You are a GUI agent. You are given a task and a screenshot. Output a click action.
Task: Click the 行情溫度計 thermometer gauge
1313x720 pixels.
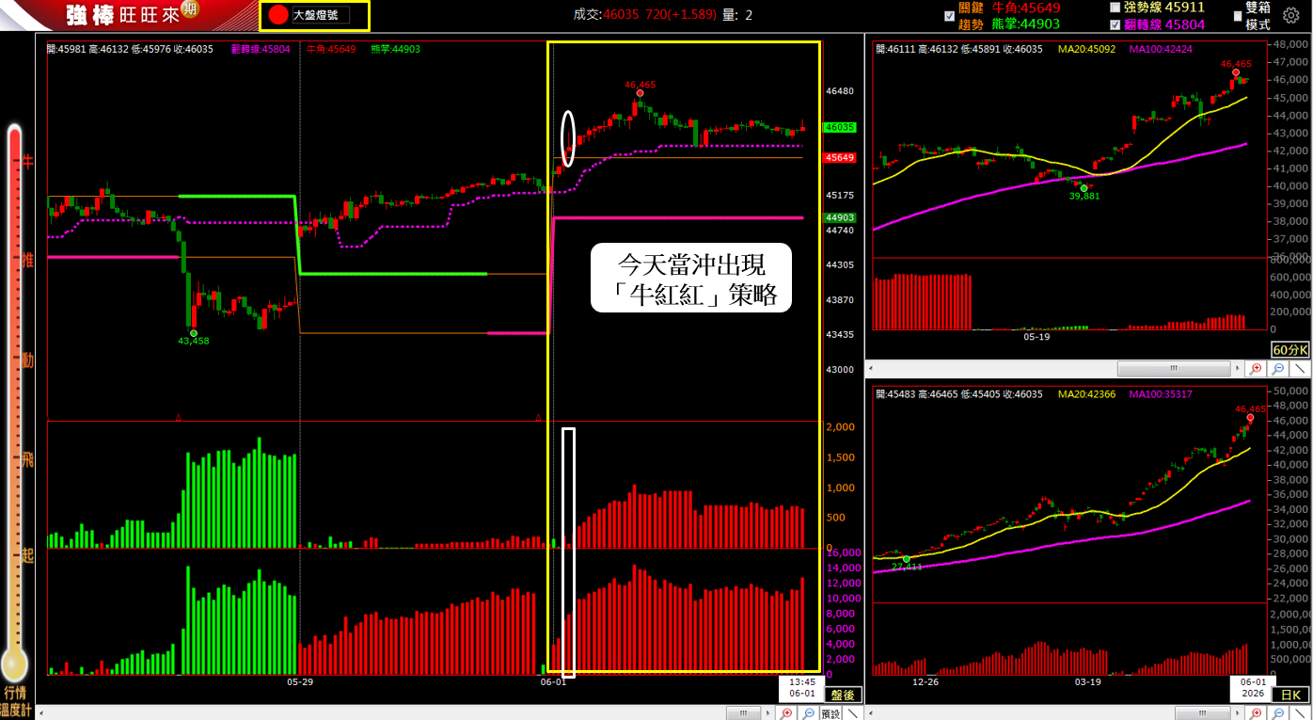14,405
